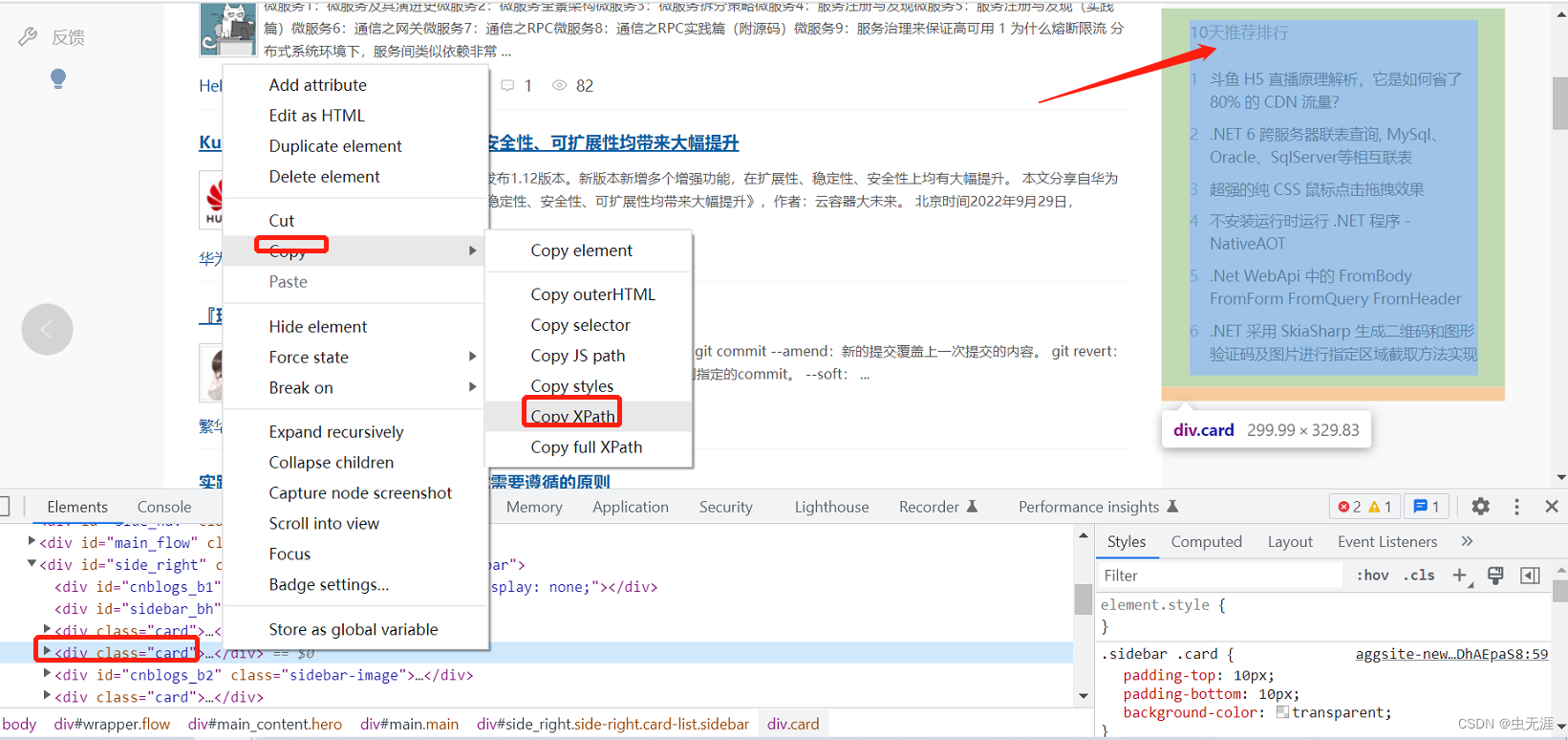Switch to Elements tab
The image size is (1568, 740).
pyautogui.click(x=77, y=507)
